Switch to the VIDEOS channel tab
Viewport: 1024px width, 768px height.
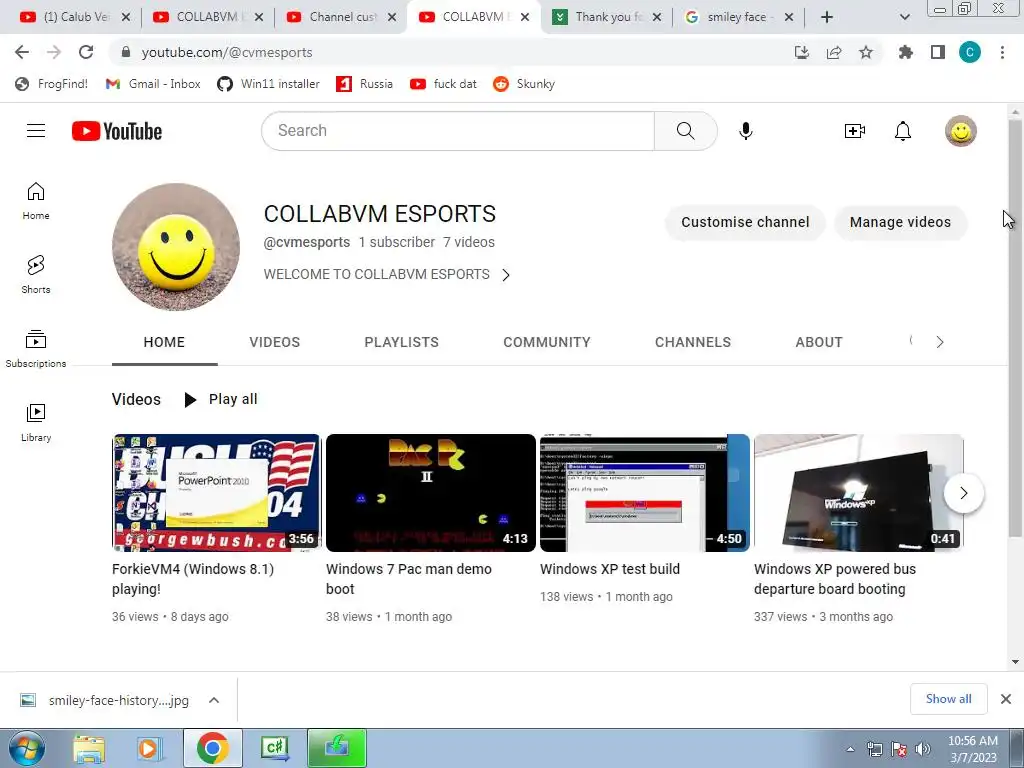275,342
